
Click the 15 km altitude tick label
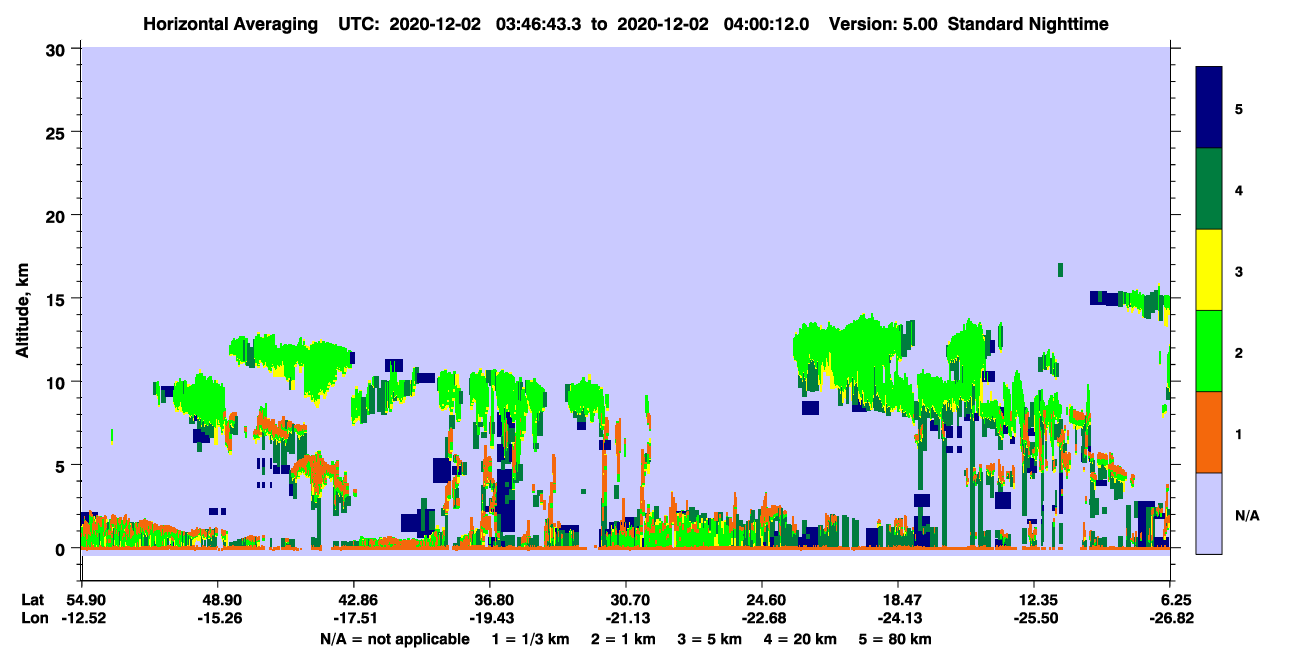click(58, 299)
